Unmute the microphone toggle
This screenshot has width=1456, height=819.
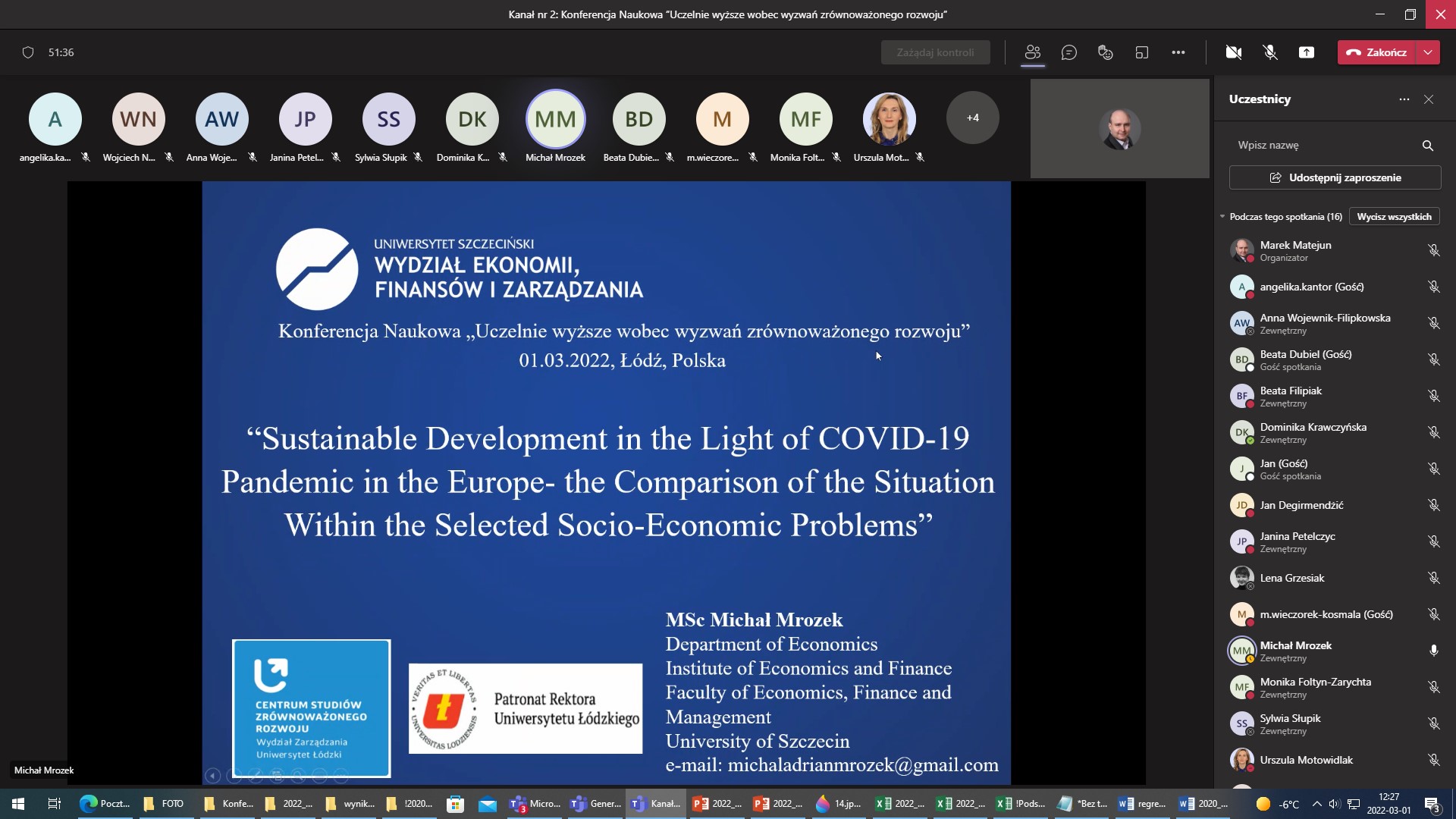pyautogui.click(x=1269, y=52)
